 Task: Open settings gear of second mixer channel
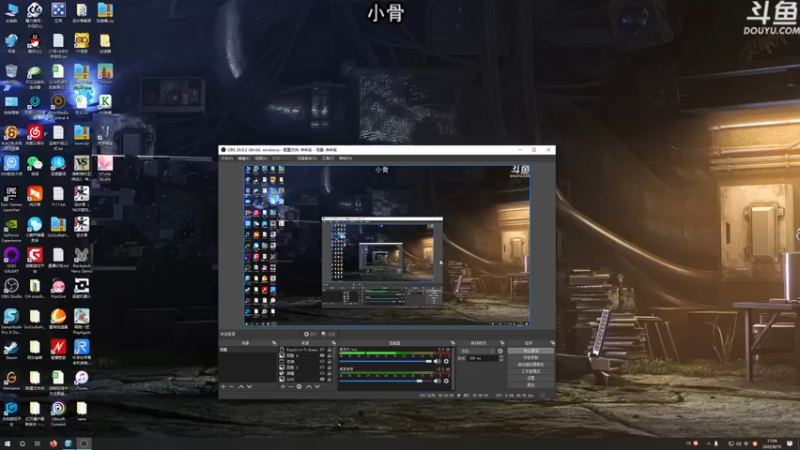[446, 381]
